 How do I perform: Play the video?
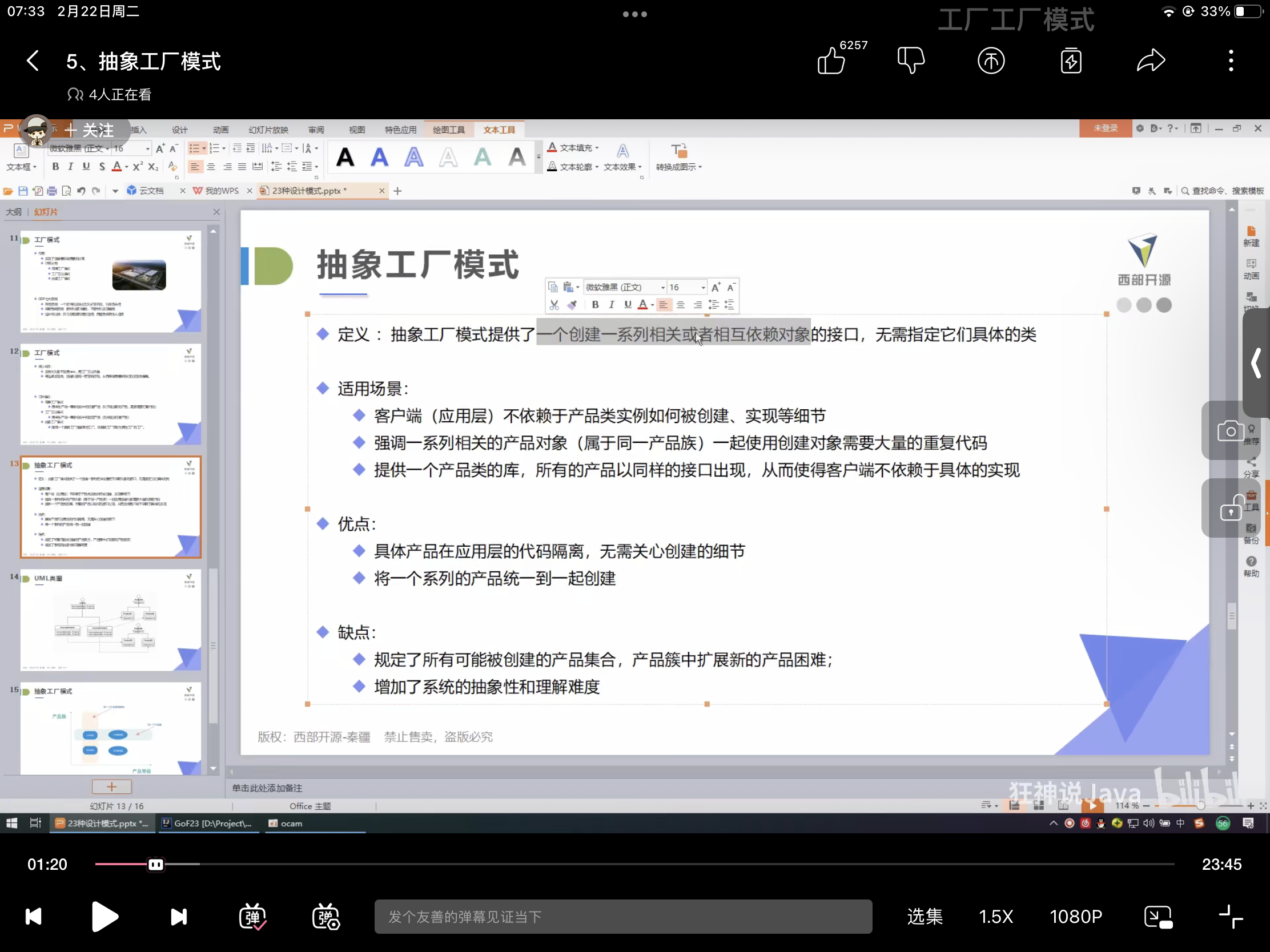[105, 917]
